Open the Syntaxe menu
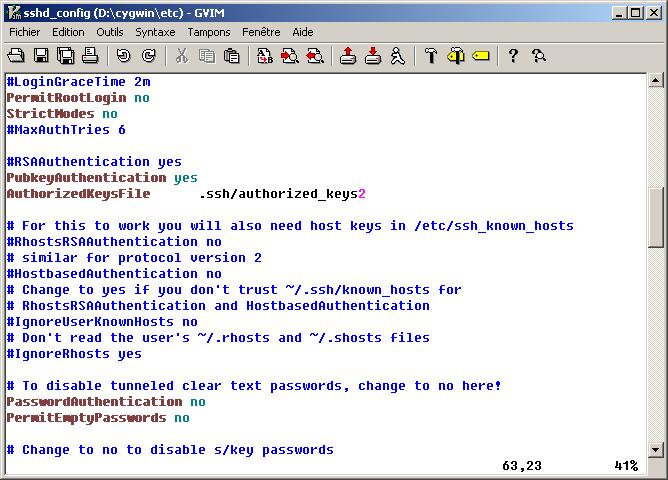The height and width of the screenshot is (480, 668). pos(155,32)
